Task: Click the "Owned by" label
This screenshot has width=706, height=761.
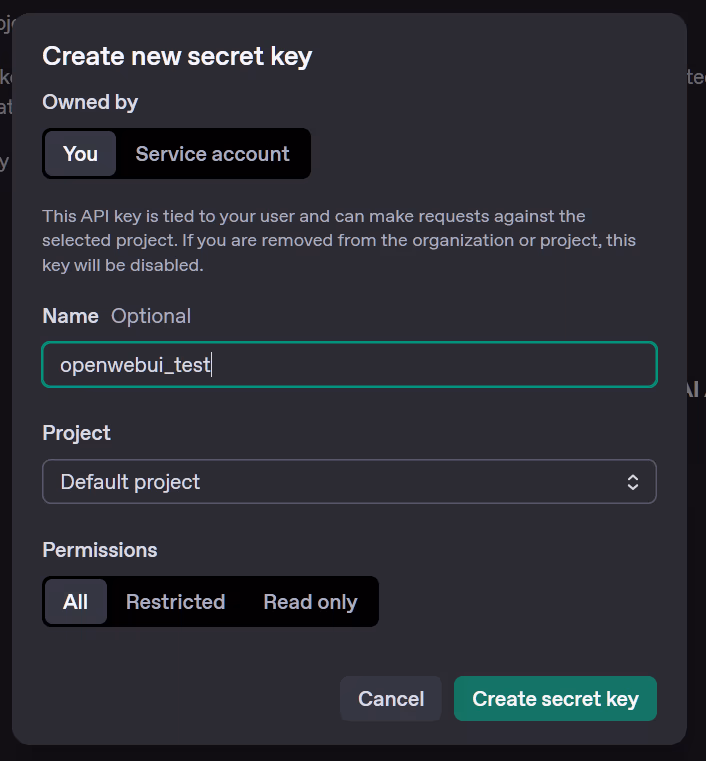Action: click(90, 102)
